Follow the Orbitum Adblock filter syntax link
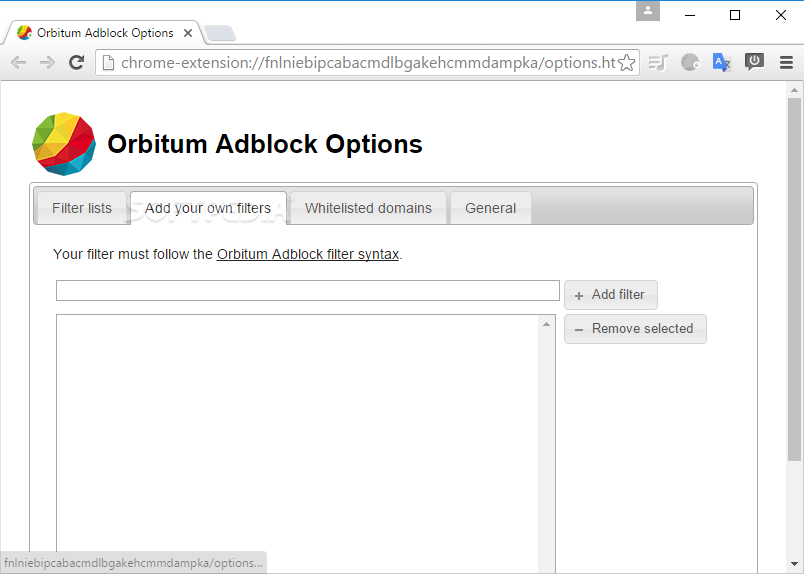 (308, 254)
